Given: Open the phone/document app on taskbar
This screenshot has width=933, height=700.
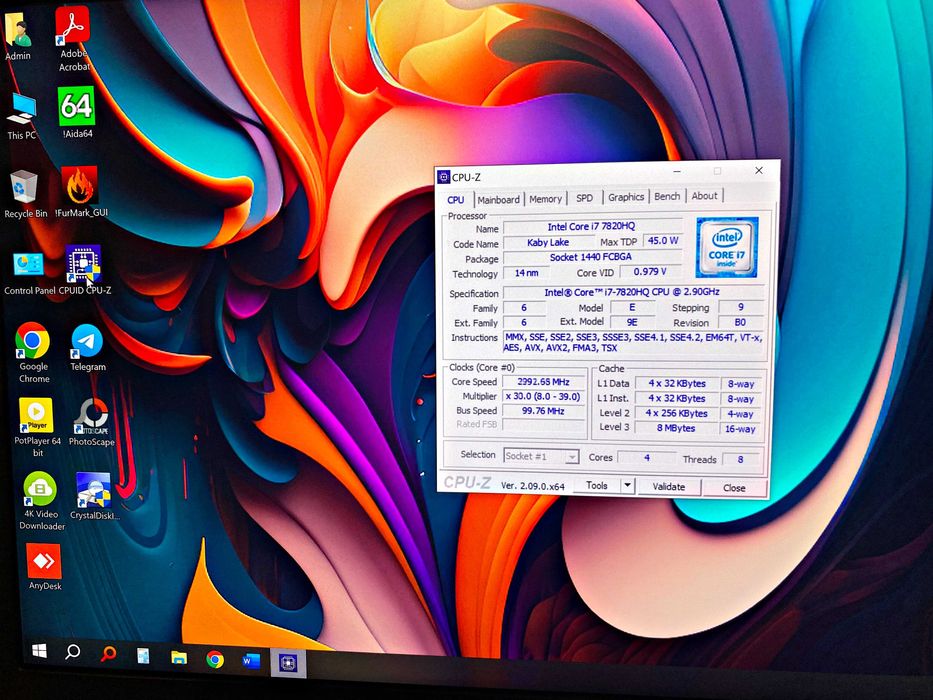Looking at the screenshot, I should [143, 655].
